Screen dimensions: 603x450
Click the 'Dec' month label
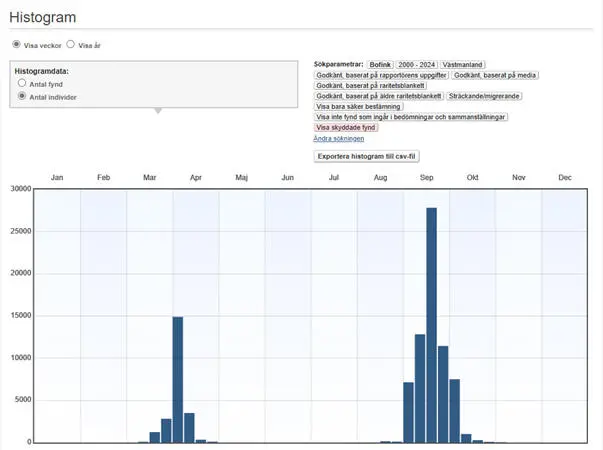tap(564, 177)
